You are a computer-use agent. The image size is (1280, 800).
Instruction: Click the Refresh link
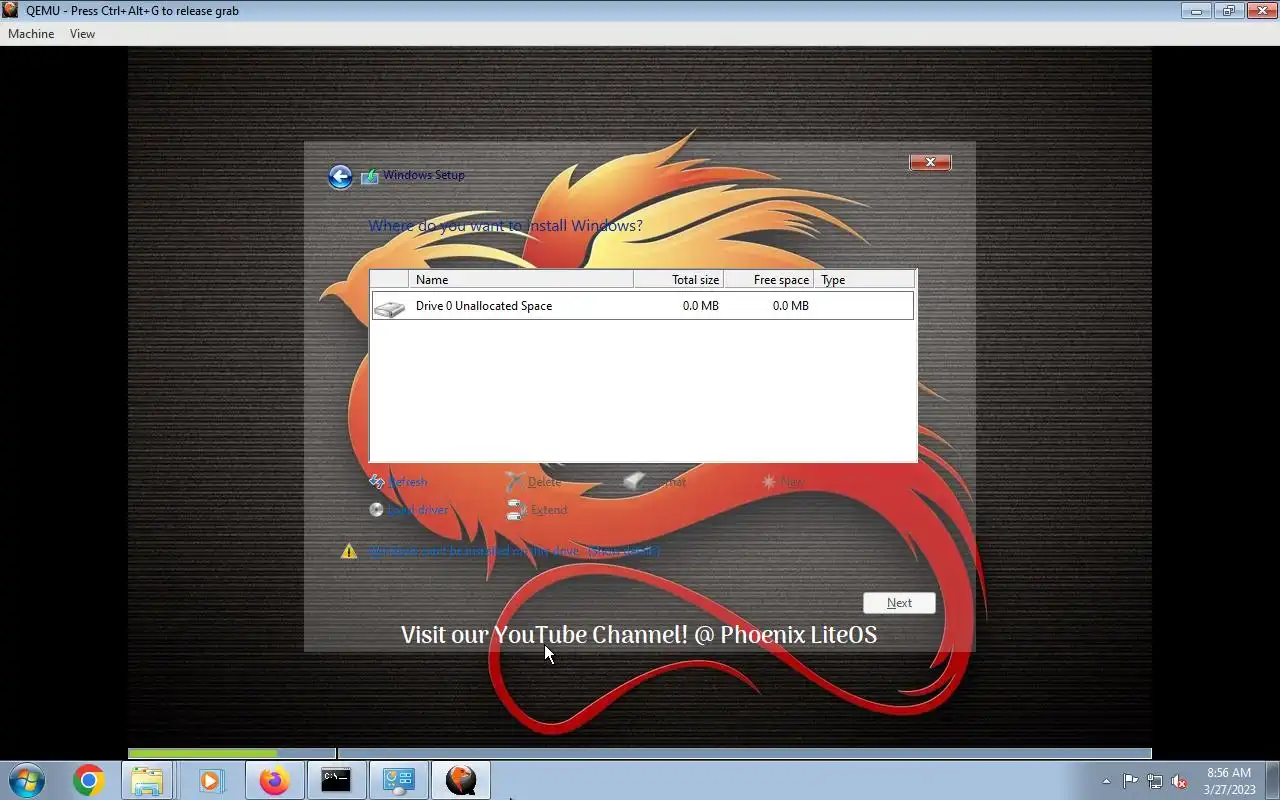click(x=408, y=482)
